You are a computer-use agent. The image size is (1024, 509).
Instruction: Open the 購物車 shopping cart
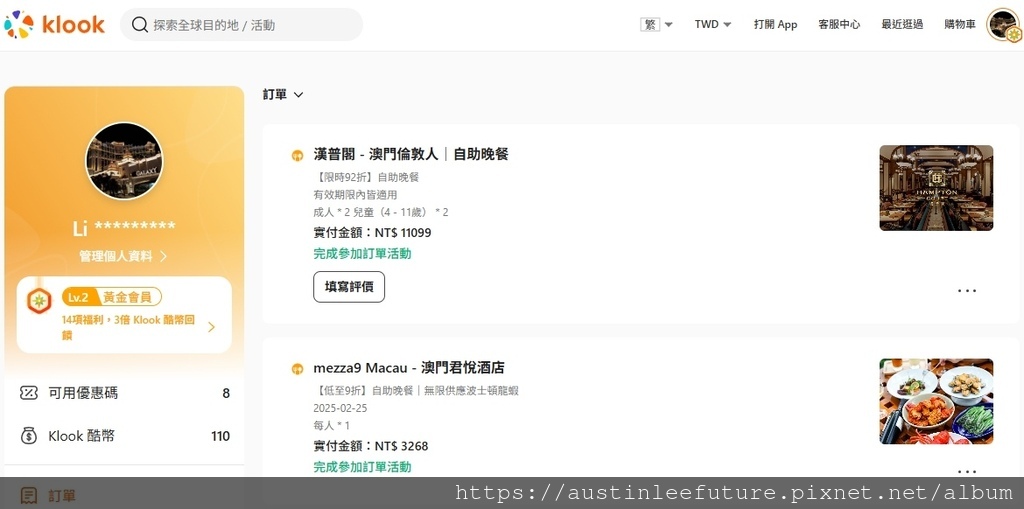coord(960,24)
